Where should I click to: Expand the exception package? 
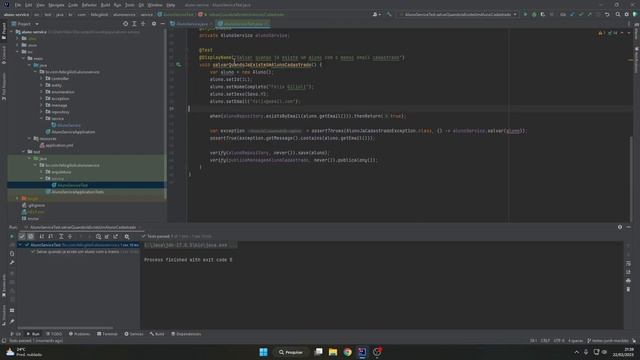(41, 98)
